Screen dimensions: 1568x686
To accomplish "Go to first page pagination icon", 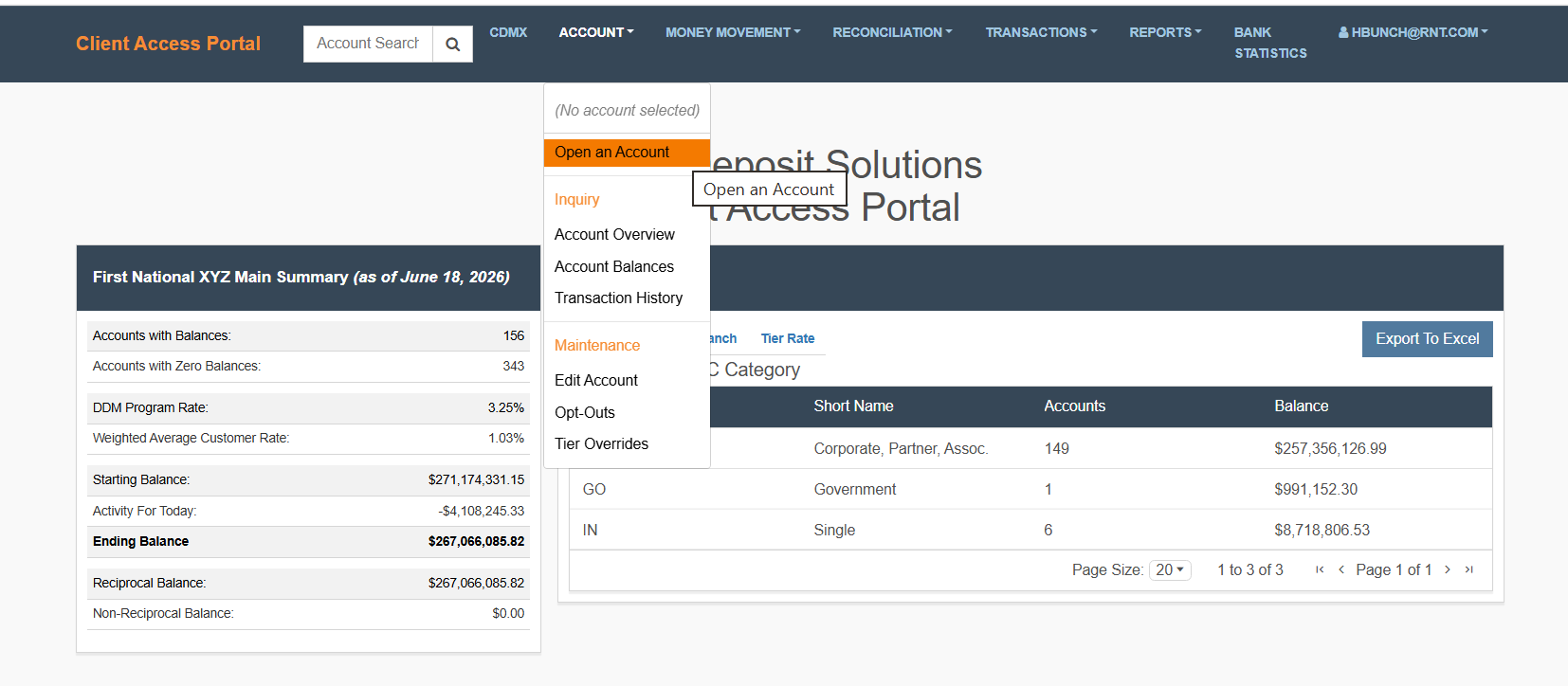I will pyautogui.click(x=1320, y=569).
